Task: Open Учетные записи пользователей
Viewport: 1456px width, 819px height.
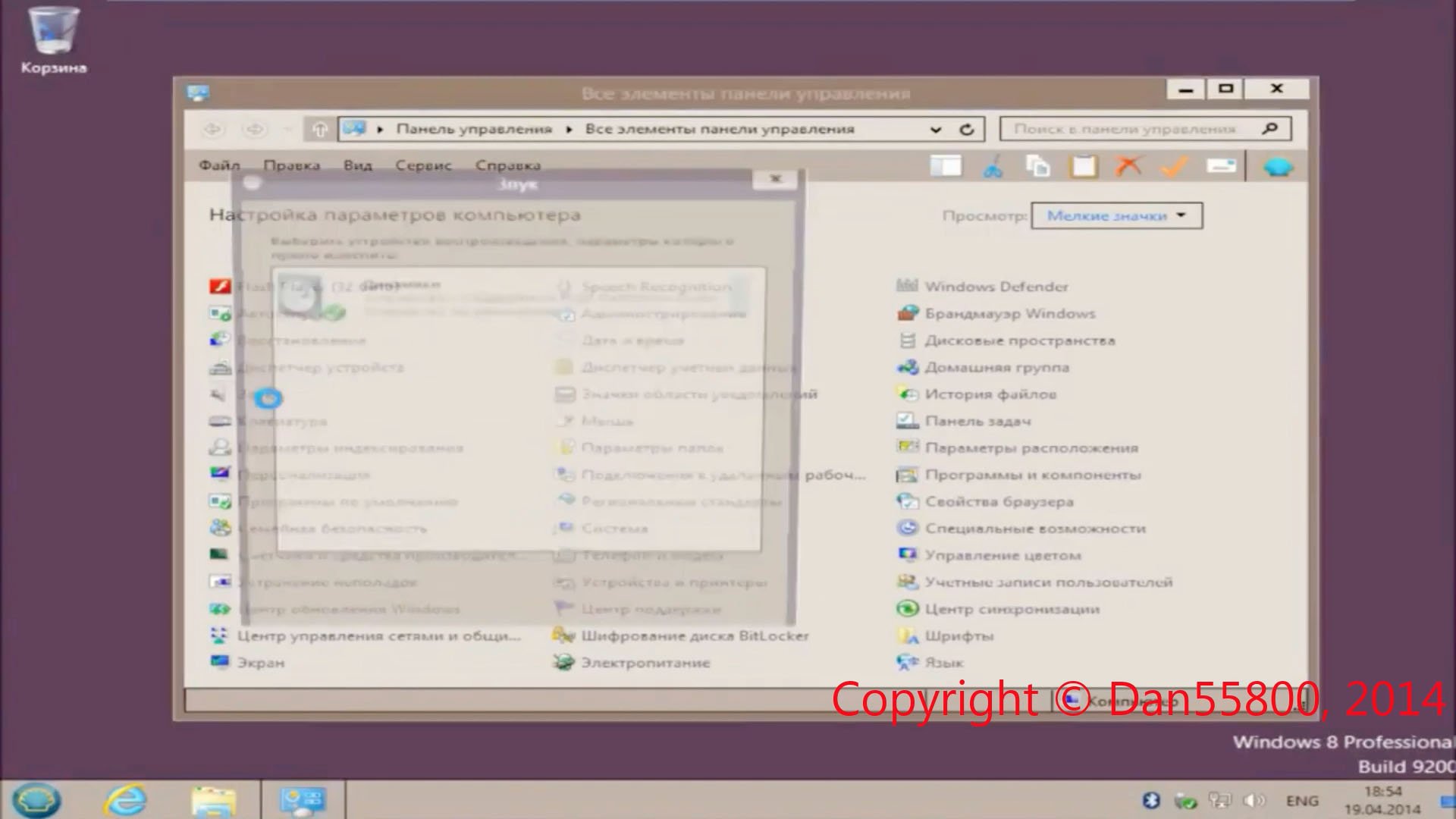Action: pyautogui.click(x=1049, y=582)
